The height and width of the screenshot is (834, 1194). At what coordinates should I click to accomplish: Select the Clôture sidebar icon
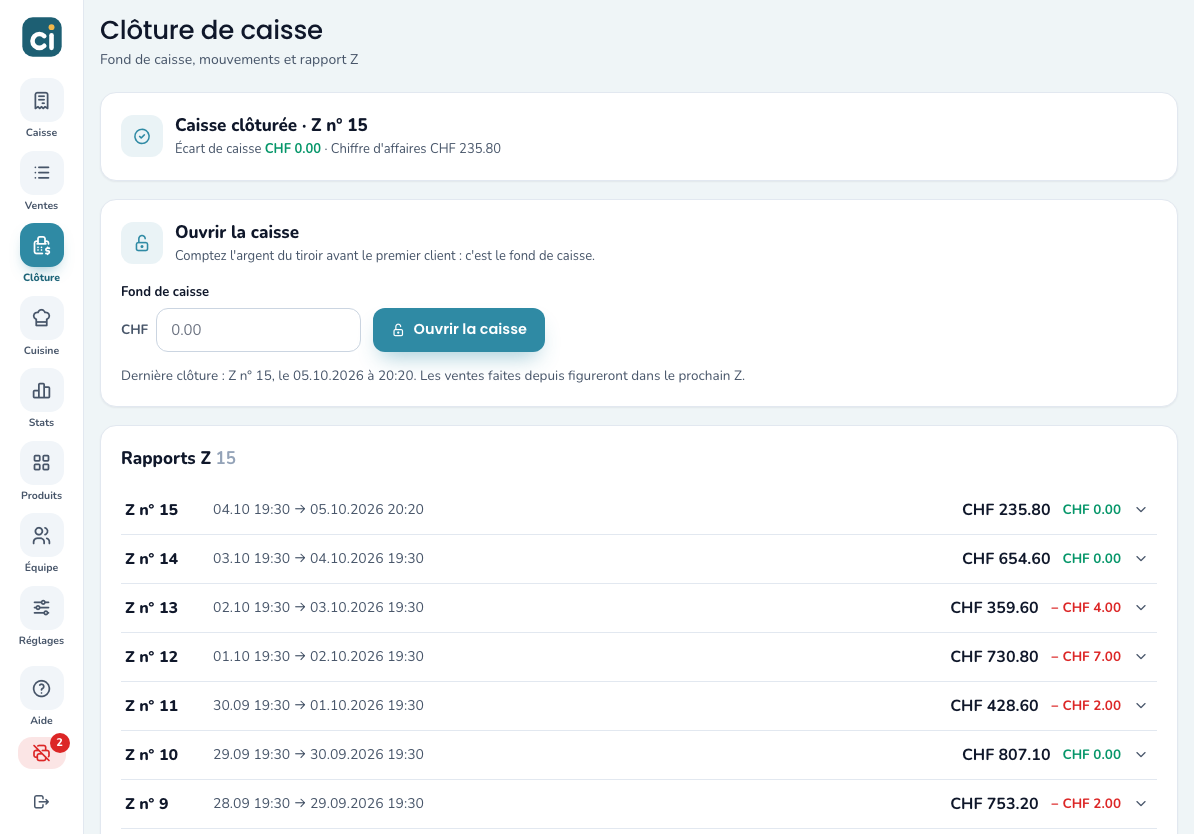tap(42, 245)
